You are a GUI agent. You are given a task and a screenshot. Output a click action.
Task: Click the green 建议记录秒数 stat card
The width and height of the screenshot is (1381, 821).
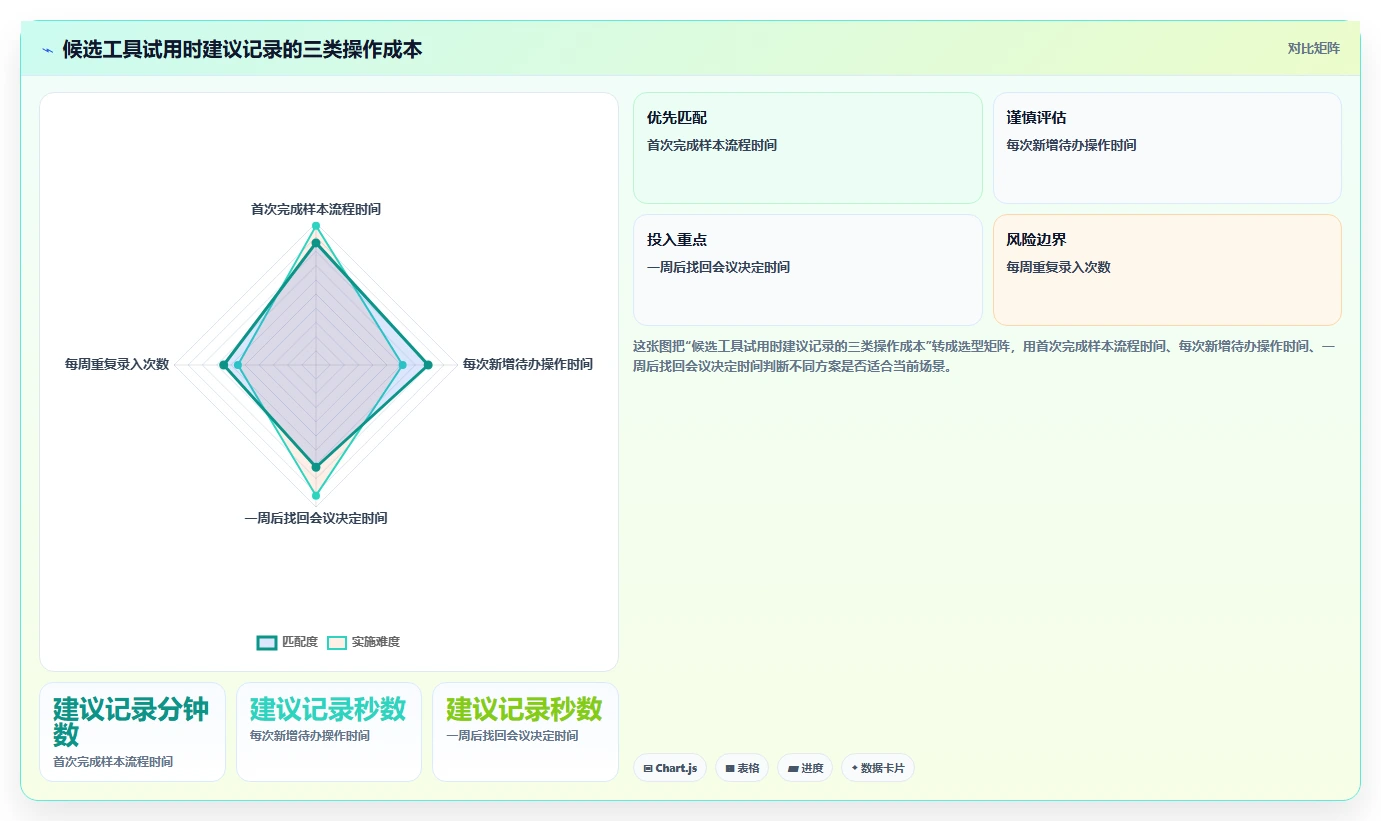coord(525,732)
